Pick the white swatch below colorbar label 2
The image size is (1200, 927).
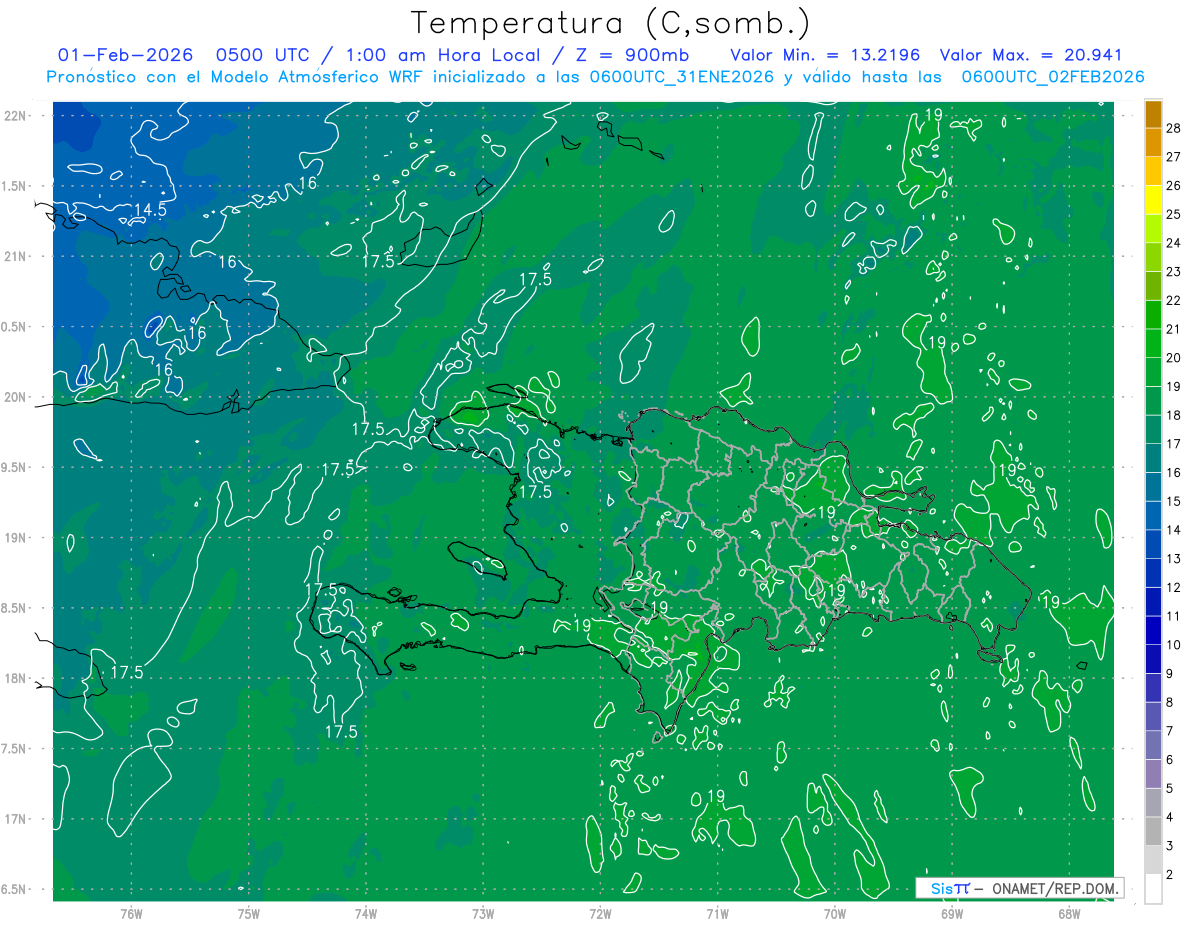click(x=1154, y=889)
